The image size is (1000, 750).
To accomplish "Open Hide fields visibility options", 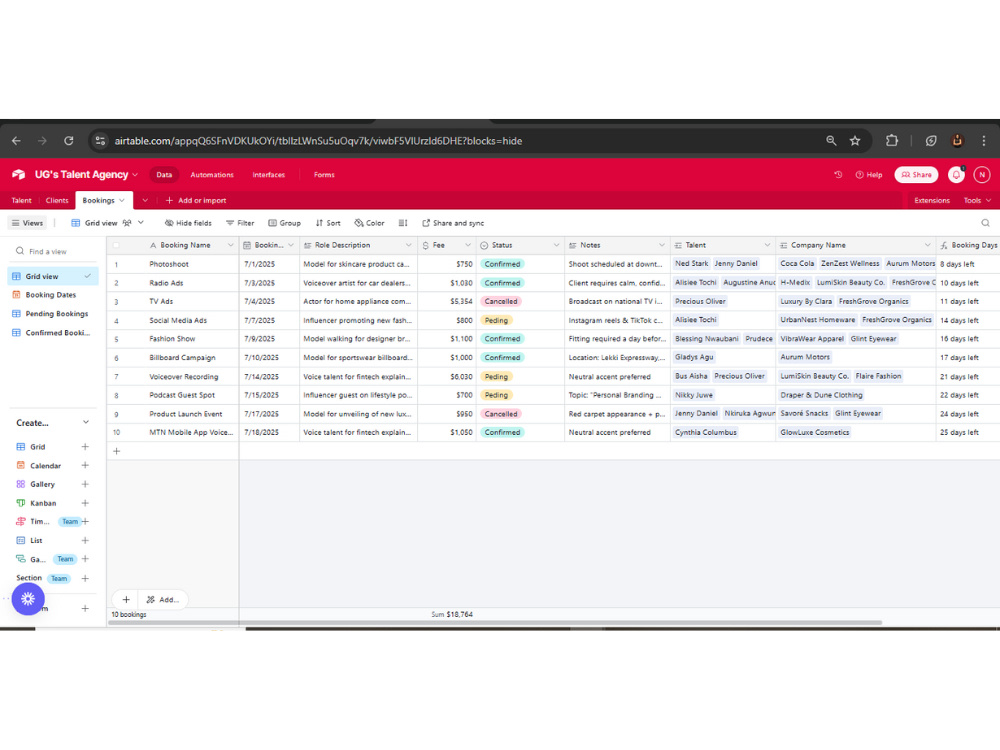I will (188, 223).
